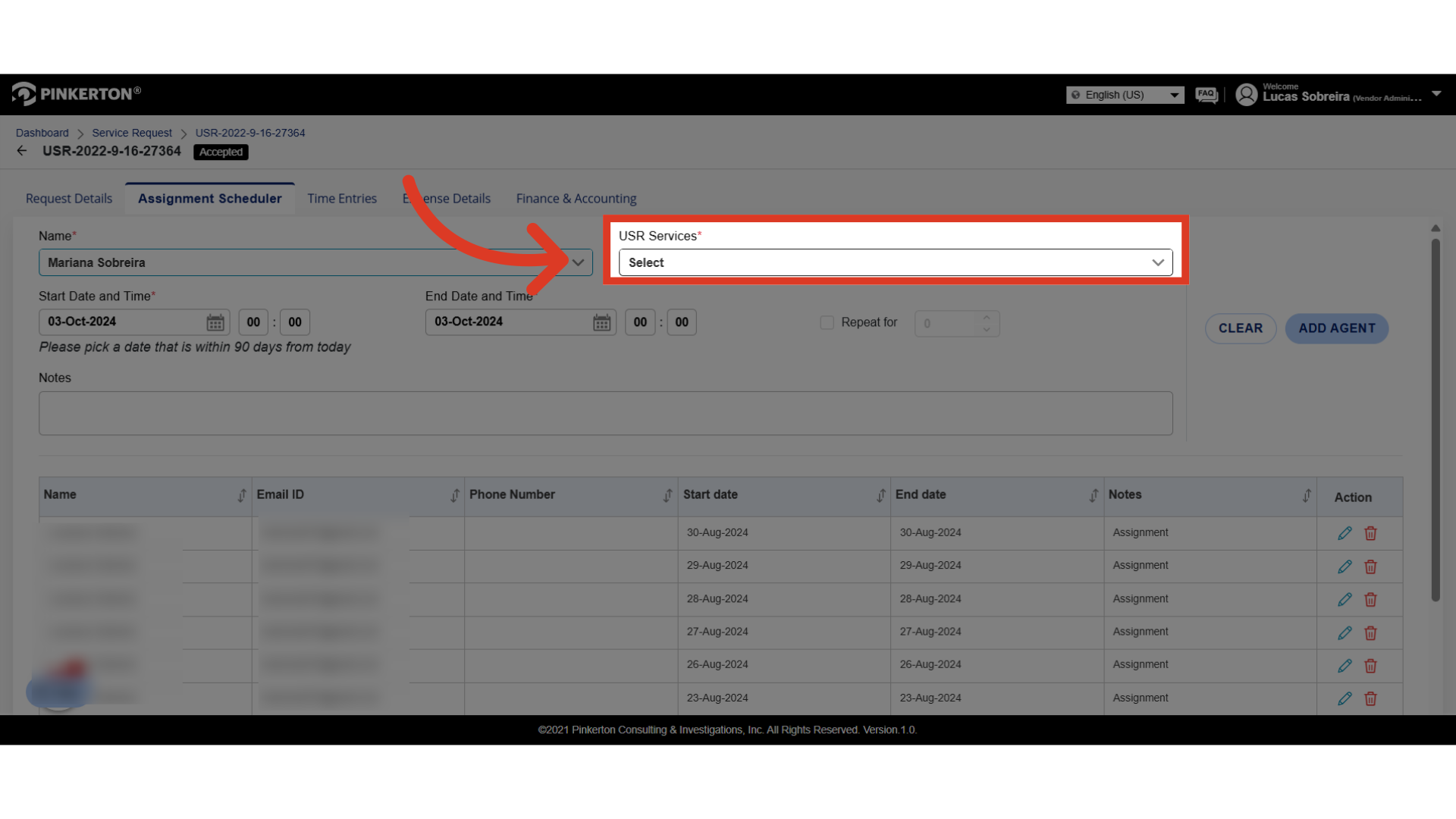Edit the 27-Aug-2024 assignment row
This screenshot has width=1456, height=819.
click(1345, 632)
